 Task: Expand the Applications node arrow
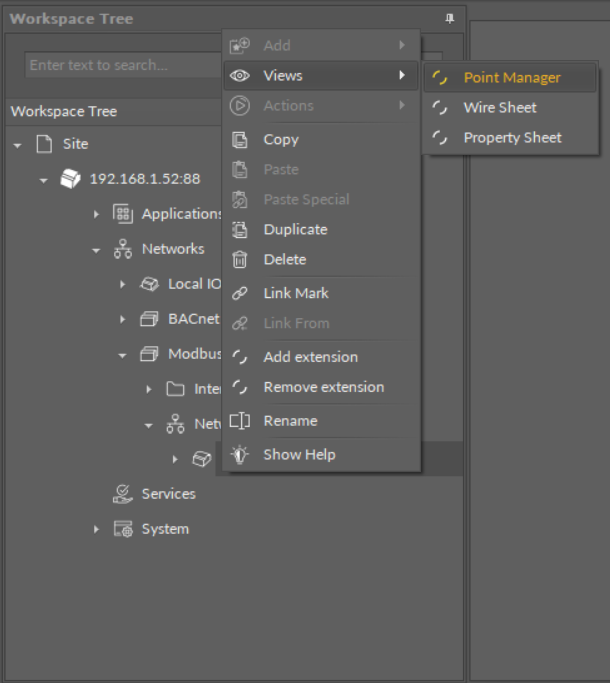(97, 214)
